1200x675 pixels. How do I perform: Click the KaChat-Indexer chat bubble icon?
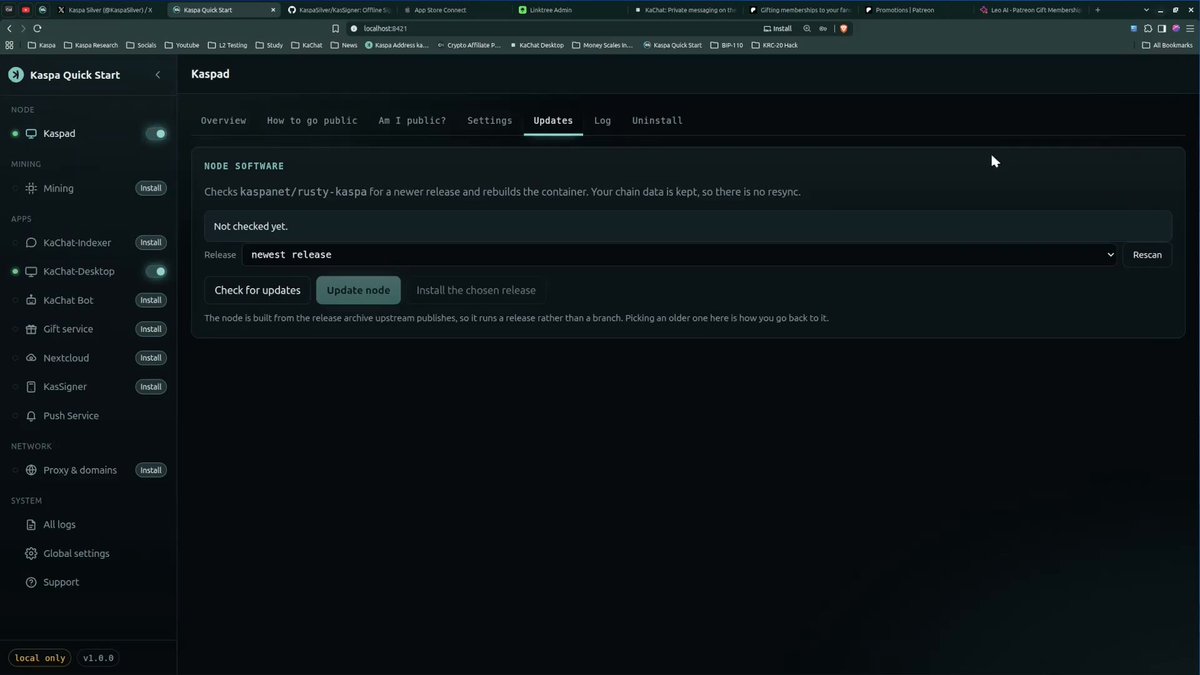coord(31,243)
